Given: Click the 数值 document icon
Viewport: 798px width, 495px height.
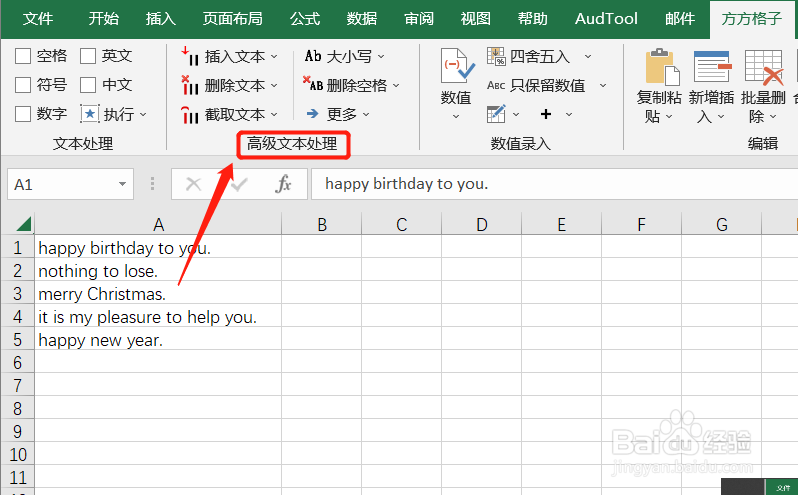Looking at the screenshot, I should (x=457, y=66).
